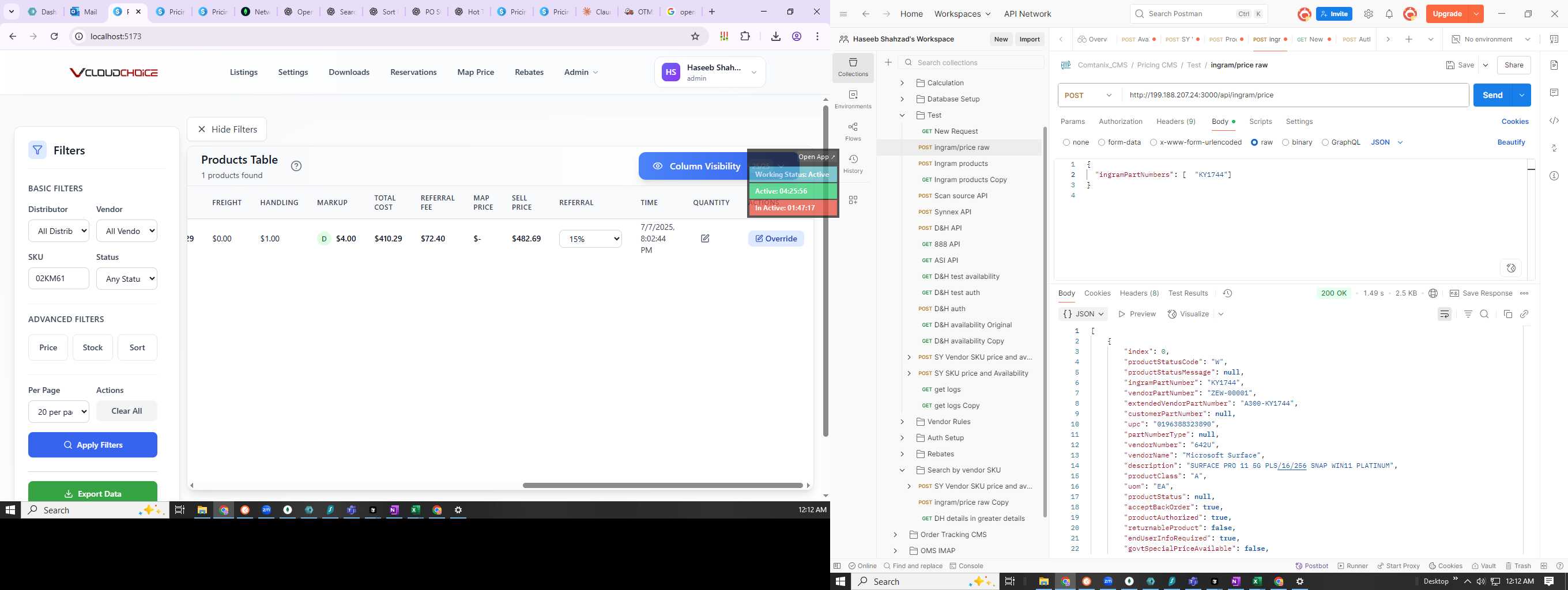Image resolution: width=1568 pixels, height=590 pixels.
Task: Copy the response body in Postman
Action: coord(1507,314)
